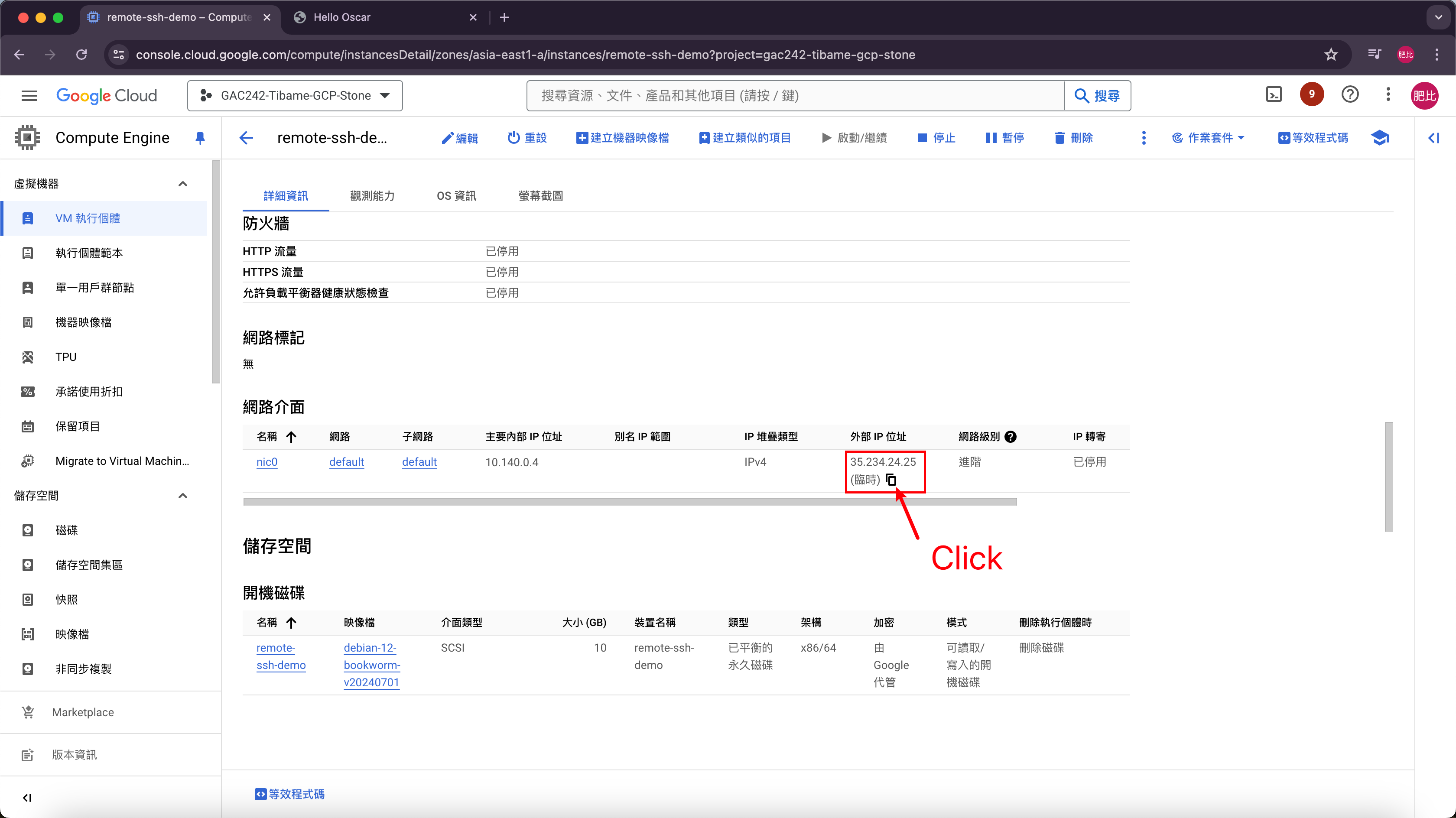1456x818 pixels.
Task: Click the network tier help icon
Action: tap(1011, 436)
